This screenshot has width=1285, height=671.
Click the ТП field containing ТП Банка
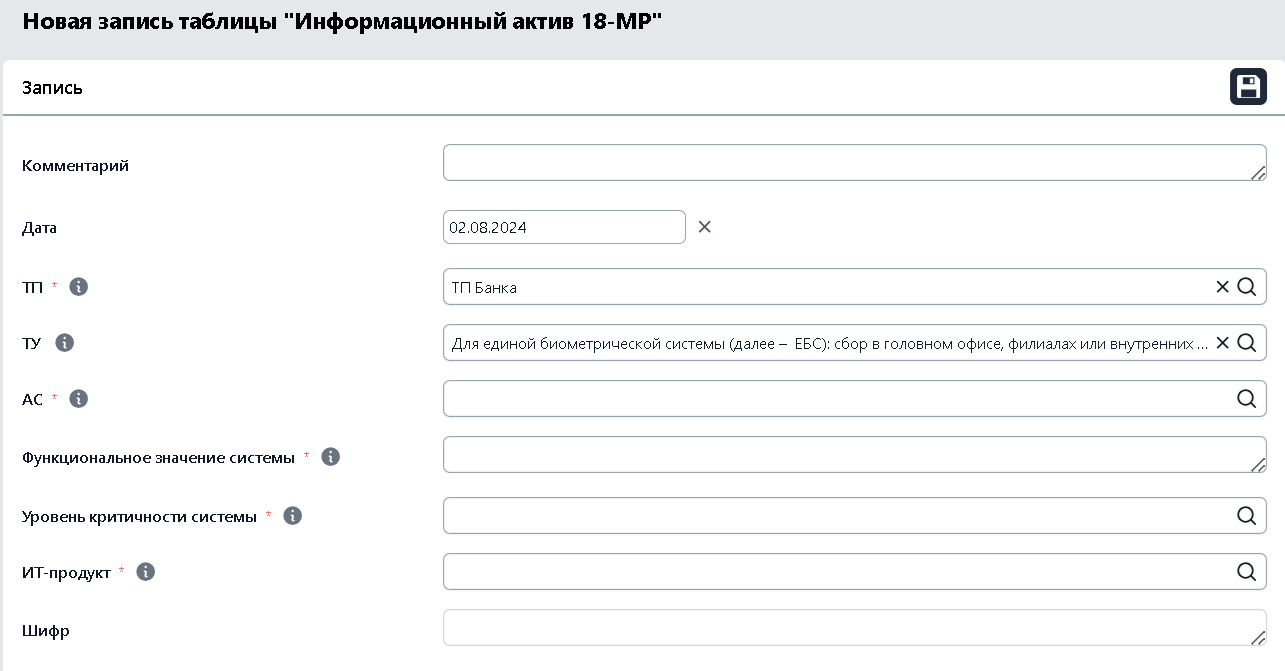point(855,287)
